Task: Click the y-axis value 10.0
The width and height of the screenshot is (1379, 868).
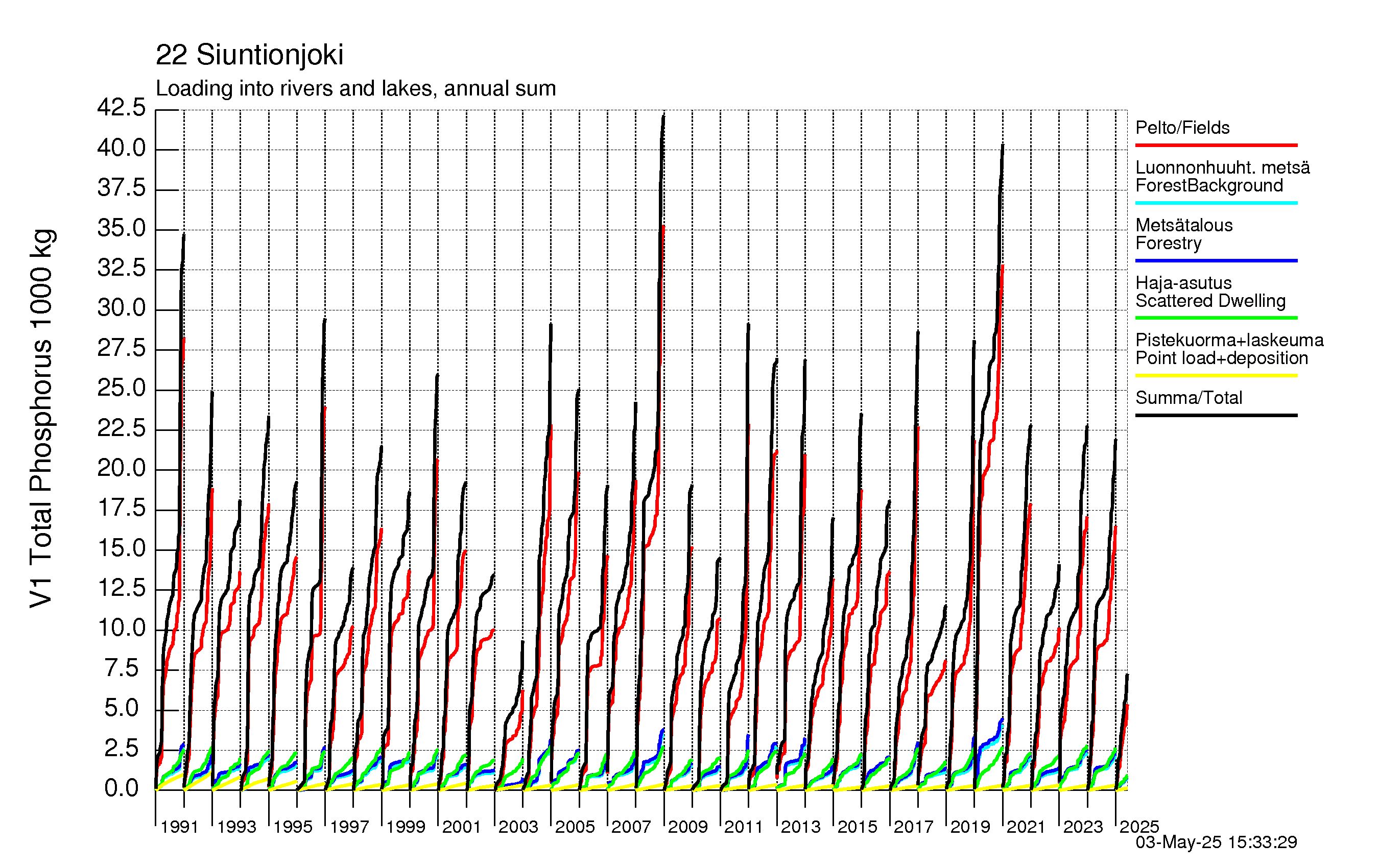Action: (122, 628)
